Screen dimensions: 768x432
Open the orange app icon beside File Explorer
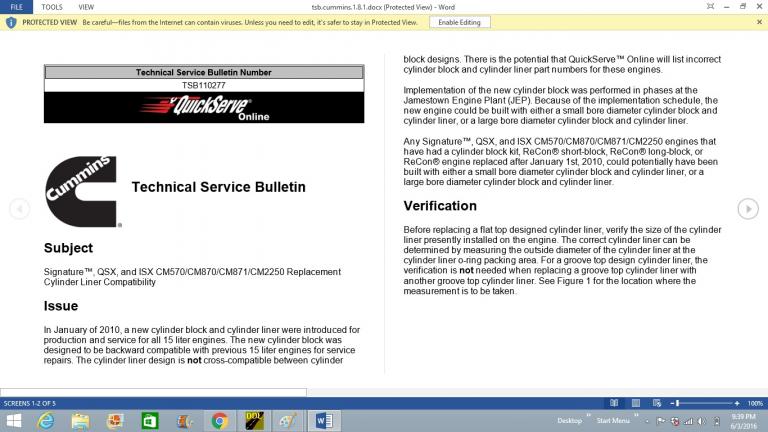(x=115, y=421)
